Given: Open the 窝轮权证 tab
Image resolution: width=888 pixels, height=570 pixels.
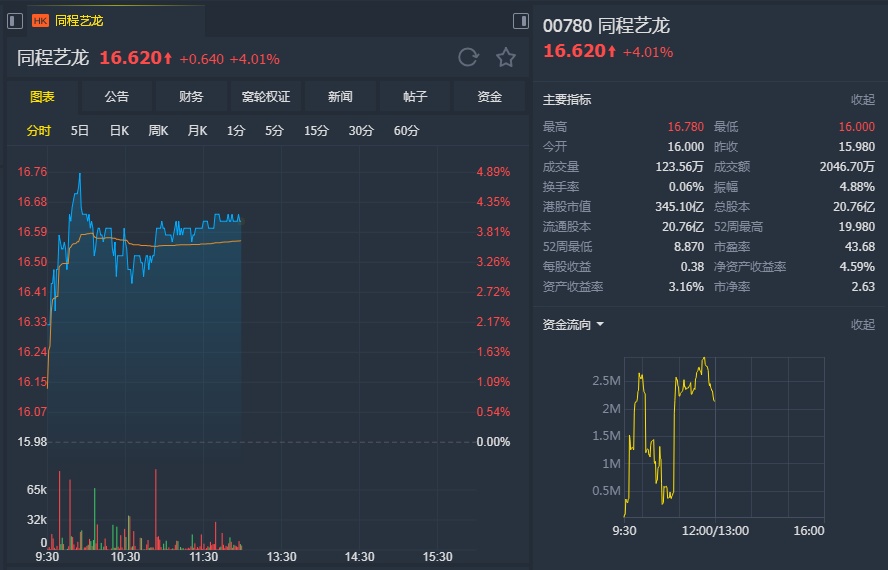Looking at the screenshot, I should coord(265,97).
